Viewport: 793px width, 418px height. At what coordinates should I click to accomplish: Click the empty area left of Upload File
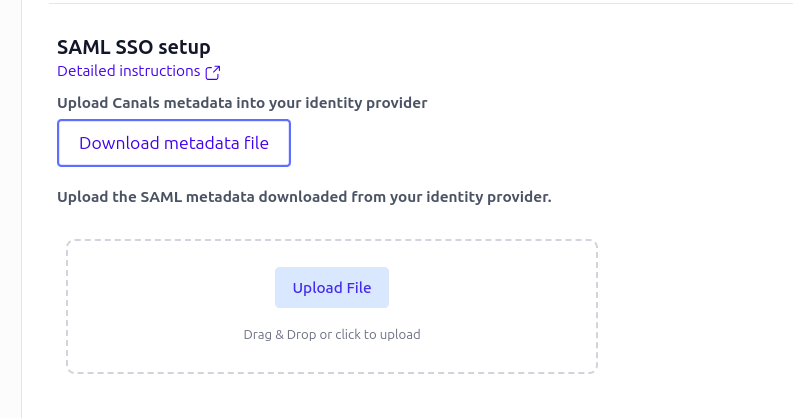171,288
